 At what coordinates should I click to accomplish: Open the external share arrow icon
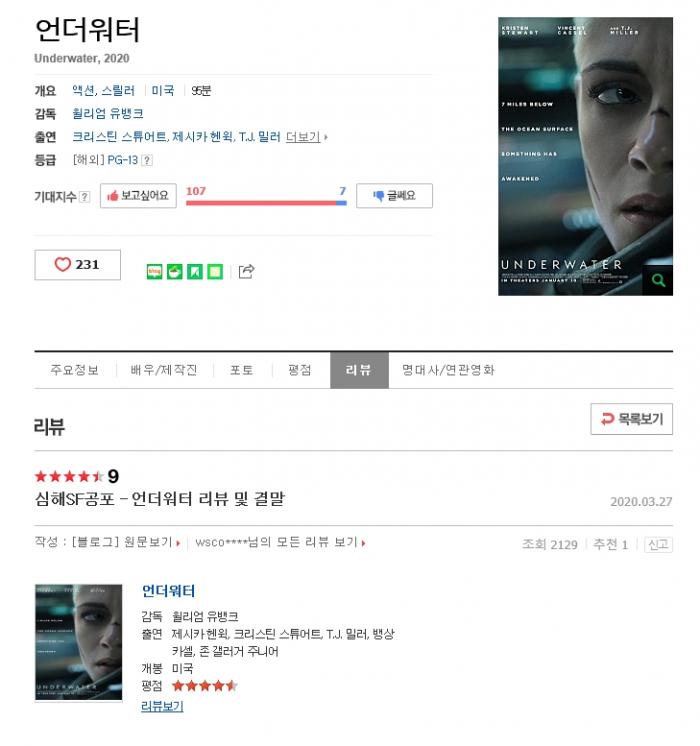246,271
